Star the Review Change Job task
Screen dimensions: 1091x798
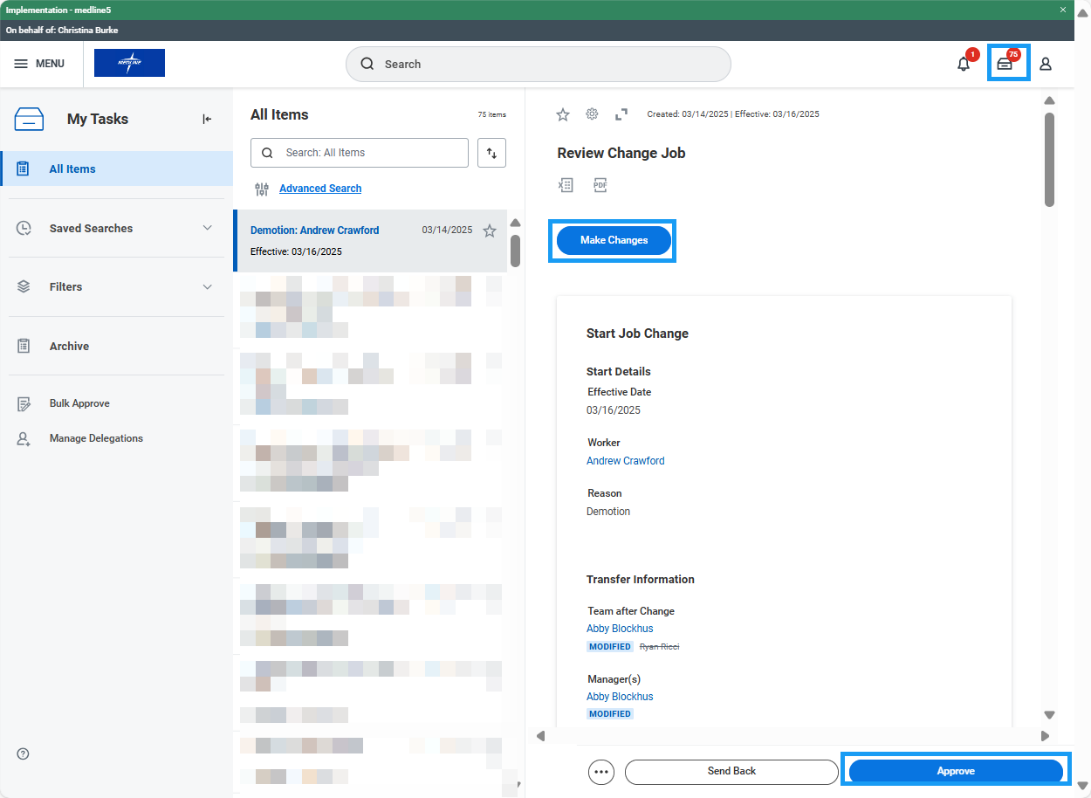tap(562, 114)
